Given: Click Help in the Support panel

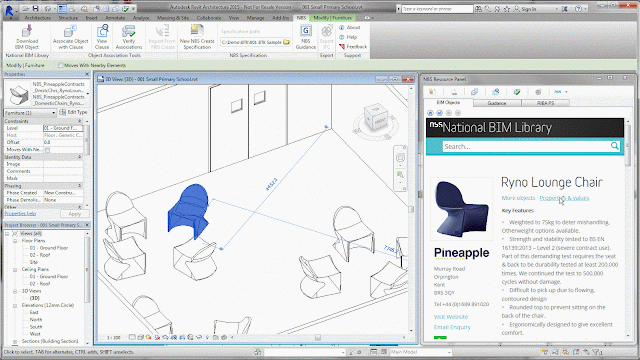Looking at the screenshot, I should [348, 37].
